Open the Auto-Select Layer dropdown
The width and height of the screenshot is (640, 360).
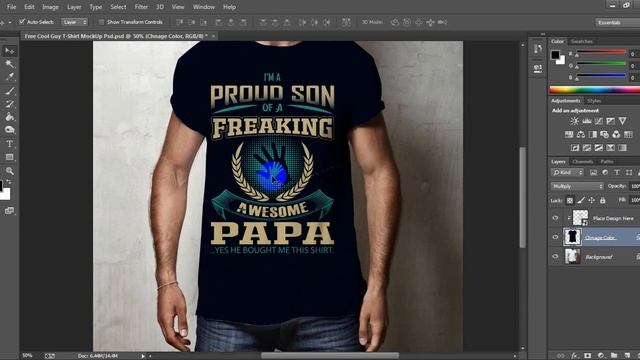click(75, 22)
